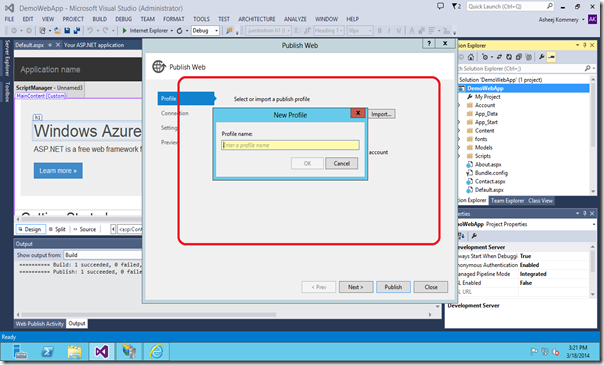Open File Explorer from the taskbar
Viewport: 604px width, 365px height.
click(75, 352)
